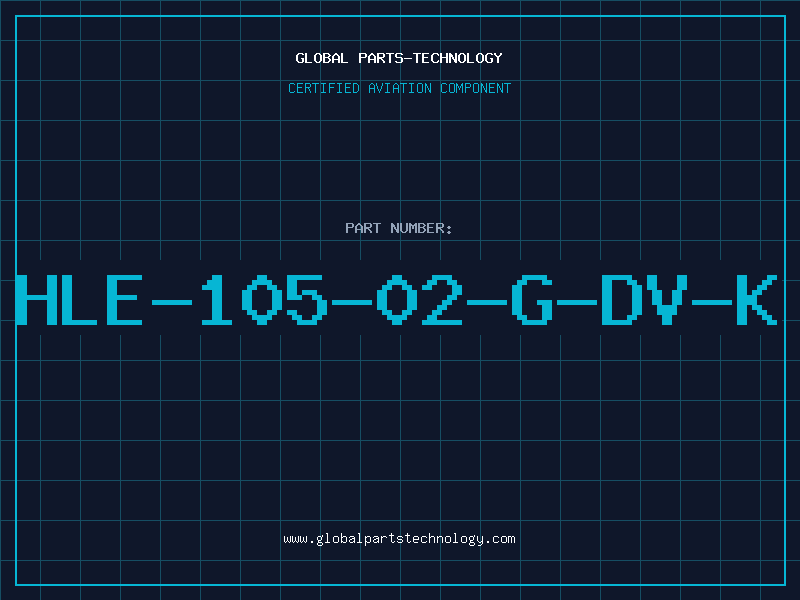Select the dash between HLE and 105
The width and height of the screenshot is (800, 600).
coord(171,303)
